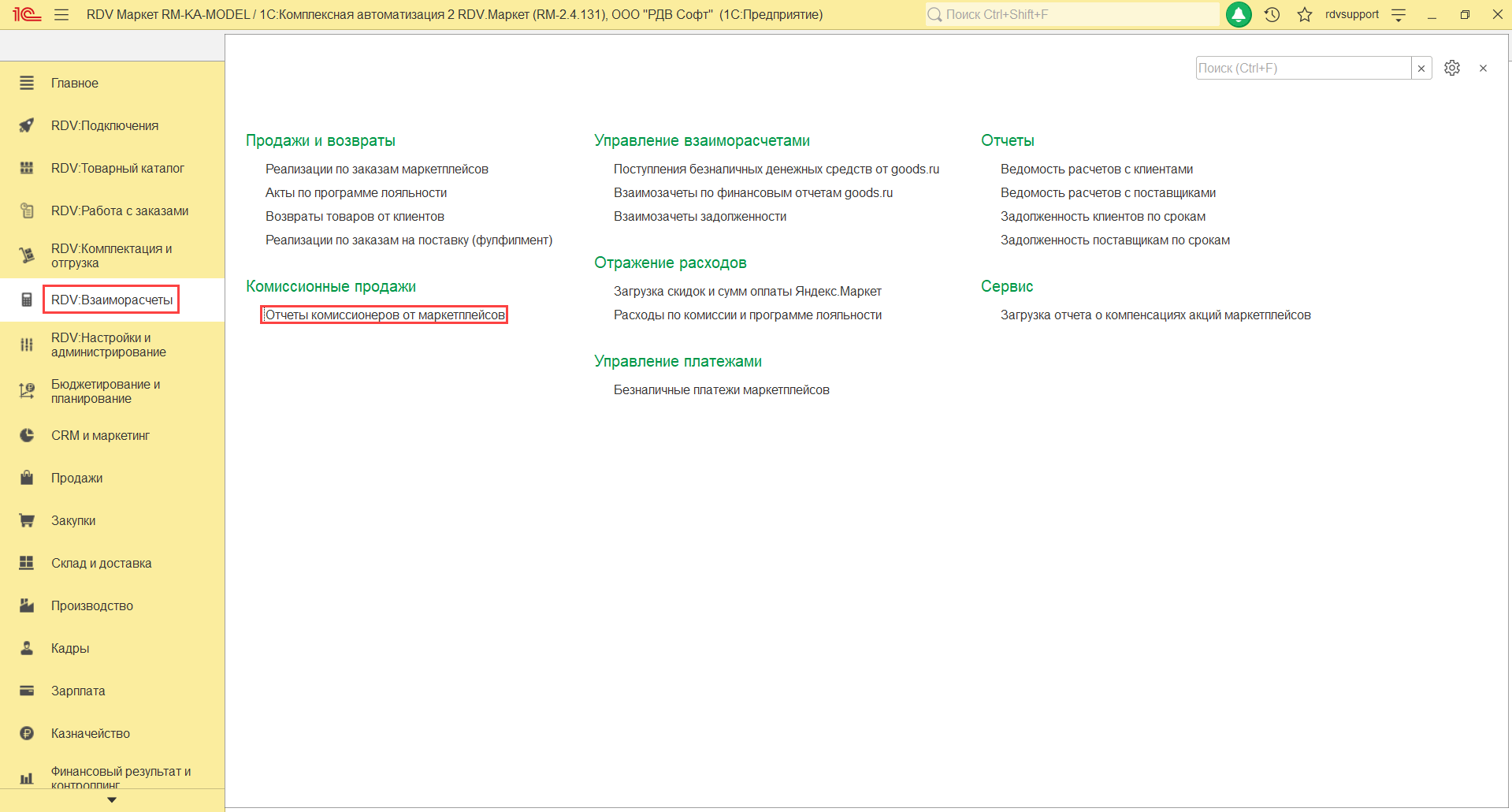This screenshot has width=1512, height=812.
Task: Open the Закупки section
Action: [x=73, y=520]
